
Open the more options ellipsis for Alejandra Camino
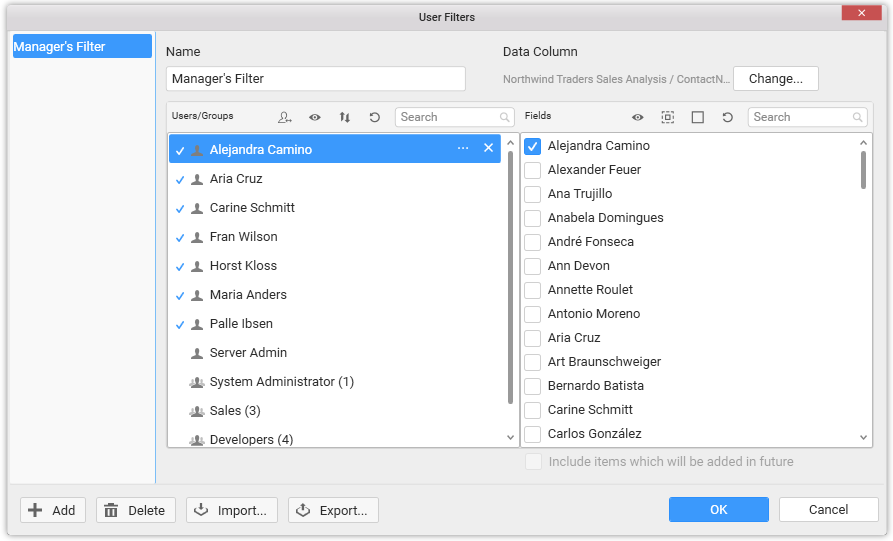pyautogui.click(x=463, y=148)
